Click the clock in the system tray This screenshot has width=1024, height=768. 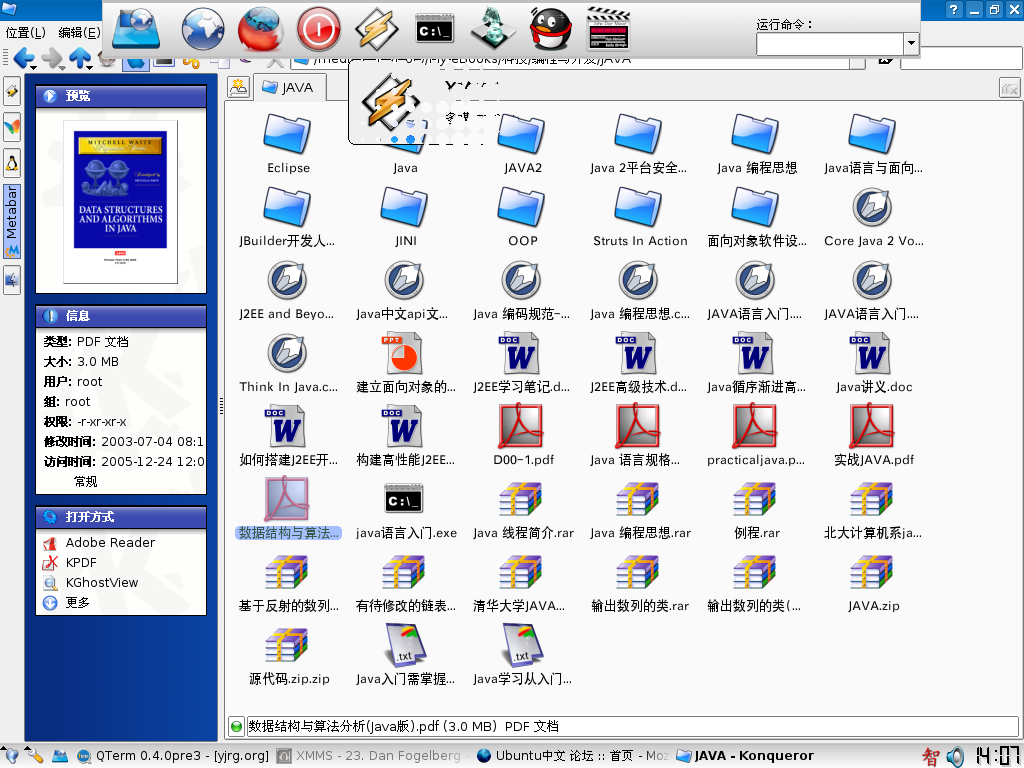[997, 756]
